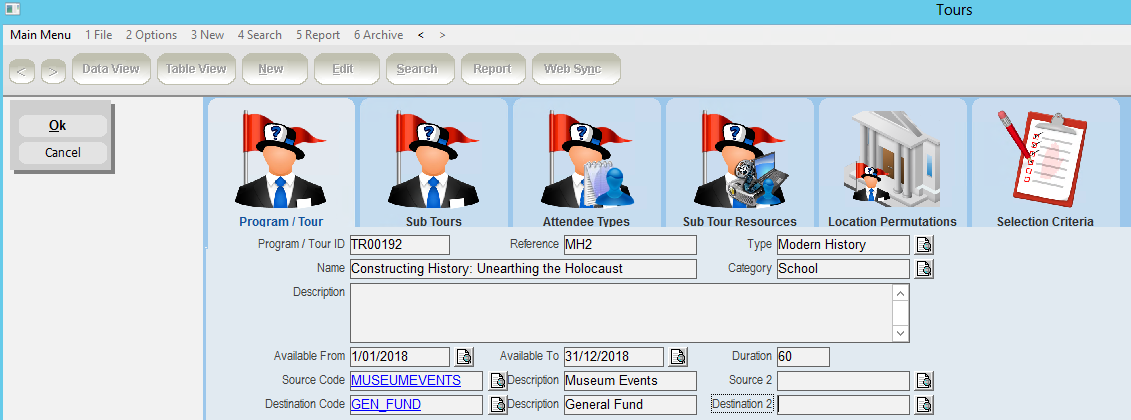Open the lookup beside Source Code field
Image resolution: width=1131 pixels, height=420 pixels.
pyautogui.click(x=498, y=381)
